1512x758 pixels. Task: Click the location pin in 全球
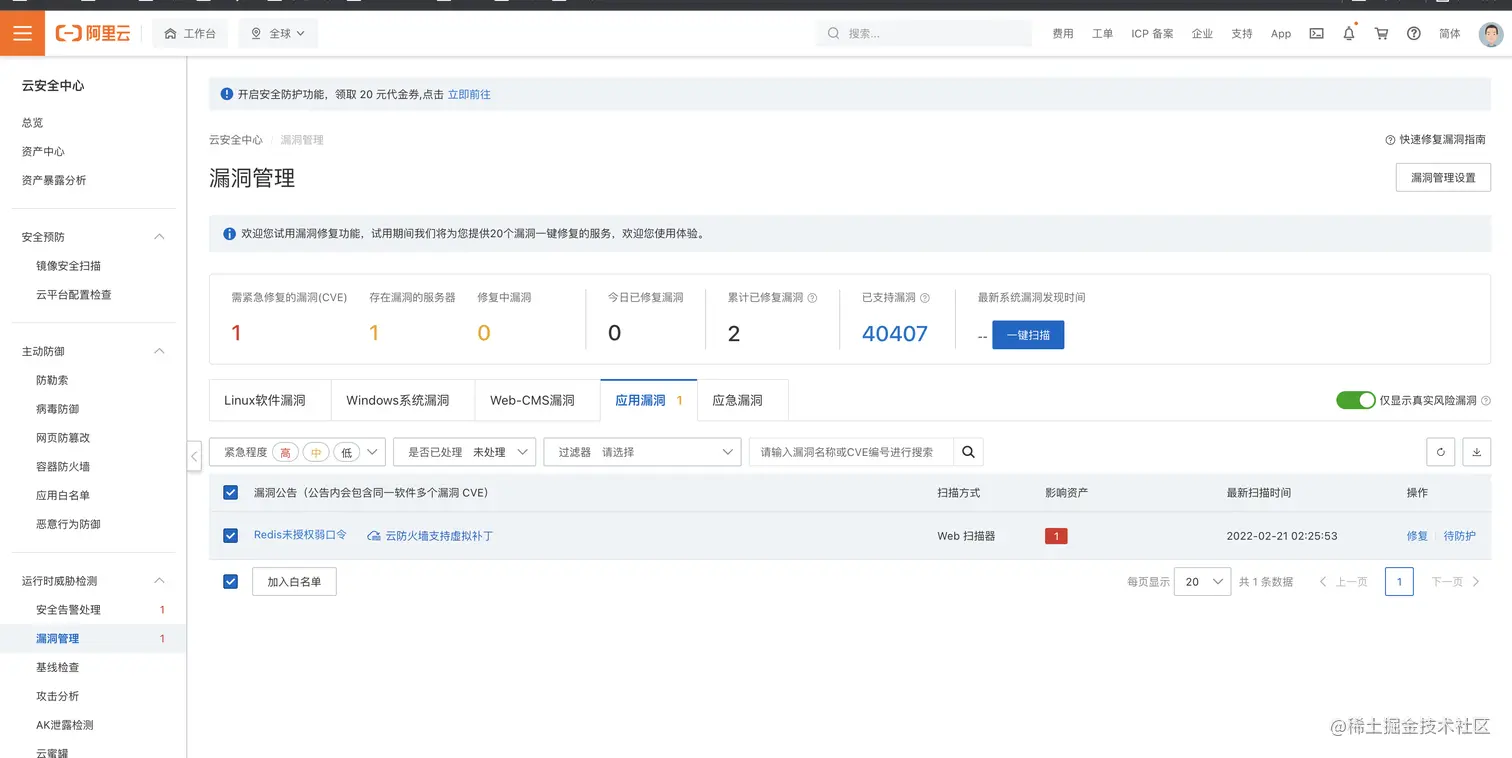(256, 34)
